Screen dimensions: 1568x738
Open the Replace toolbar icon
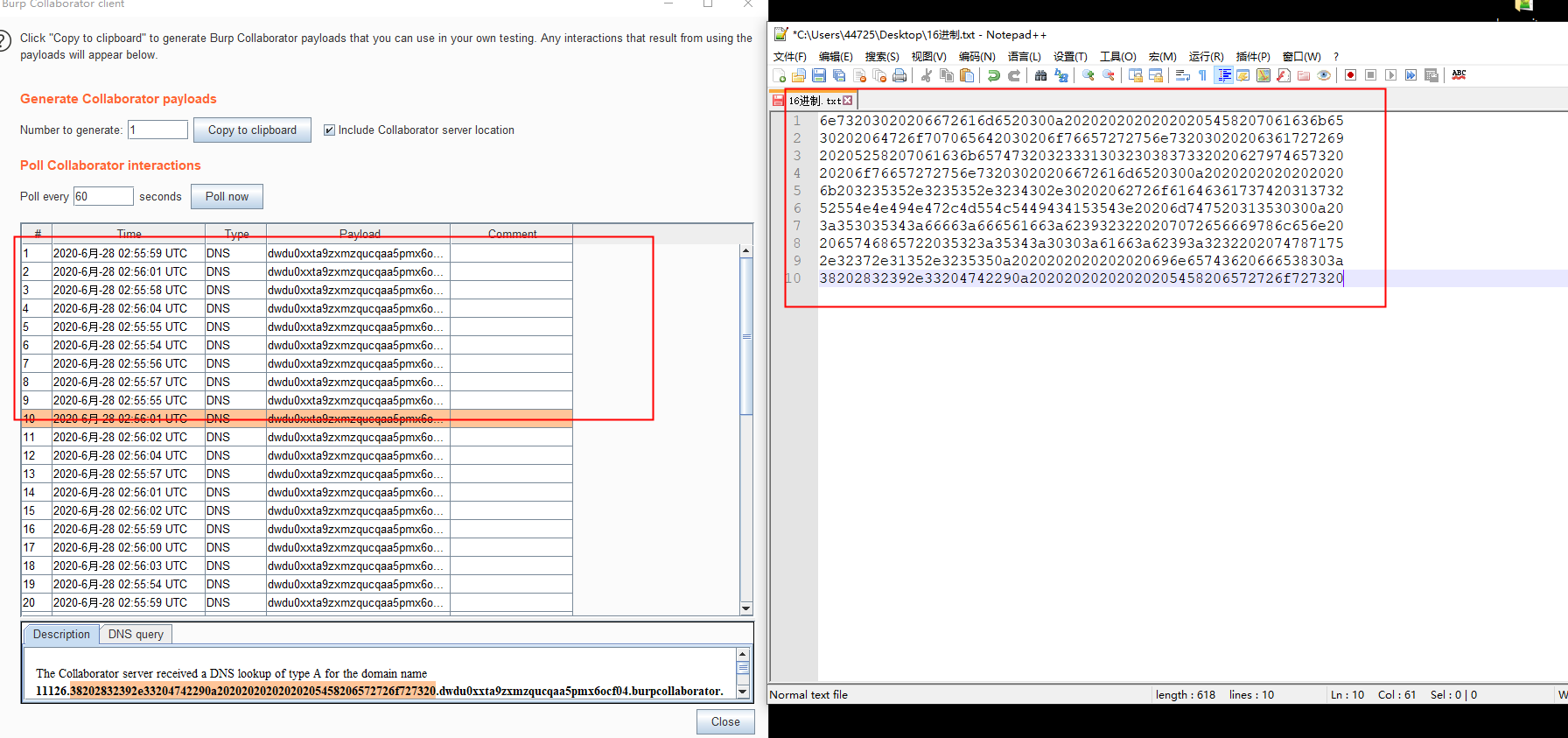1061,75
